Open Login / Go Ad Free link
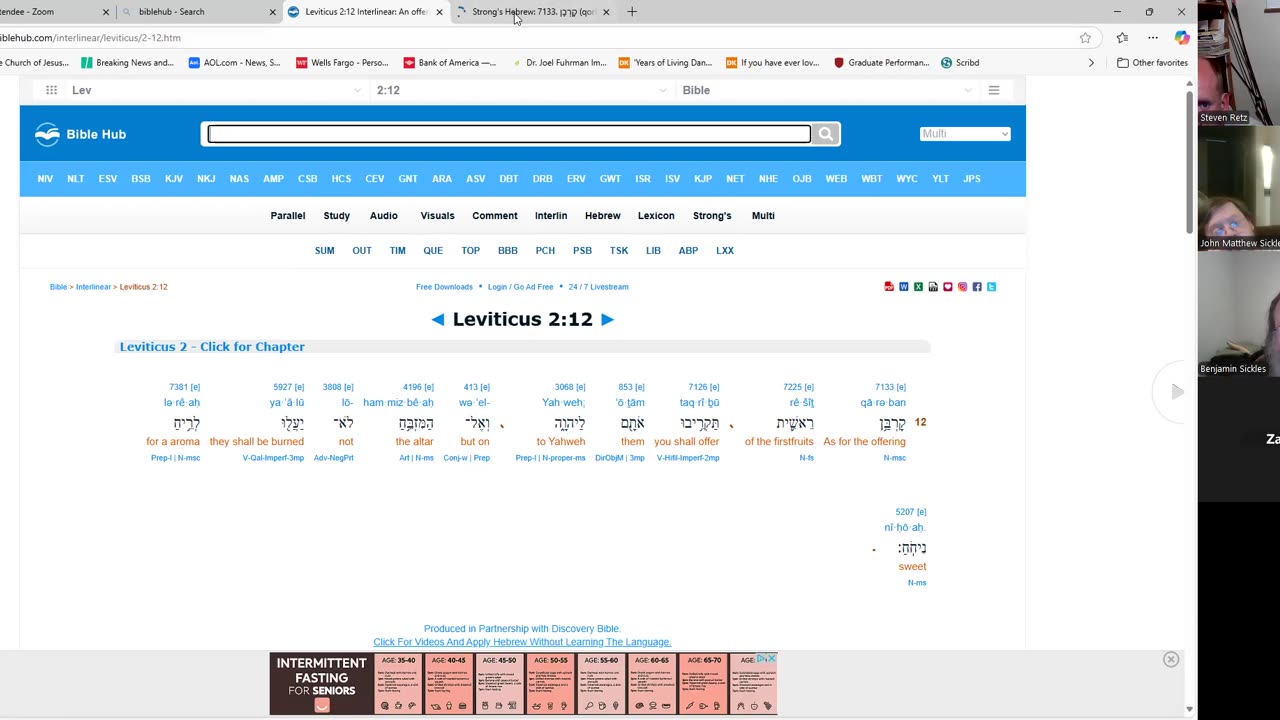1280x720 pixels. click(520, 287)
